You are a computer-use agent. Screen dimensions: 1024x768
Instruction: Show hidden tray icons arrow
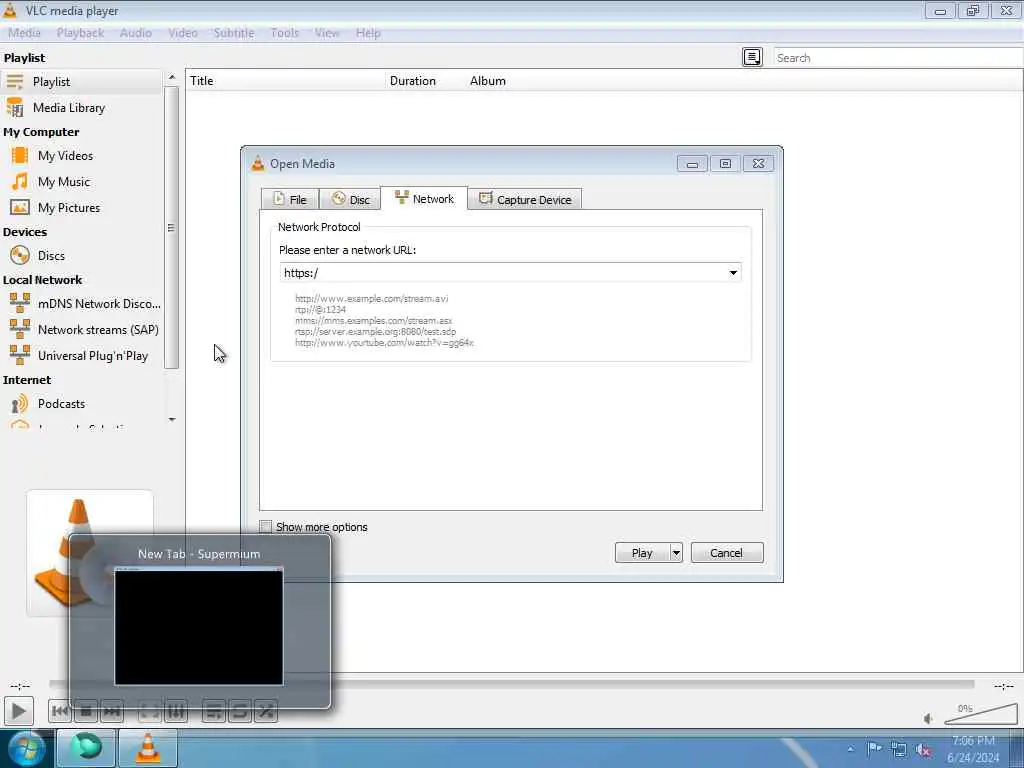pyautogui.click(x=850, y=749)
